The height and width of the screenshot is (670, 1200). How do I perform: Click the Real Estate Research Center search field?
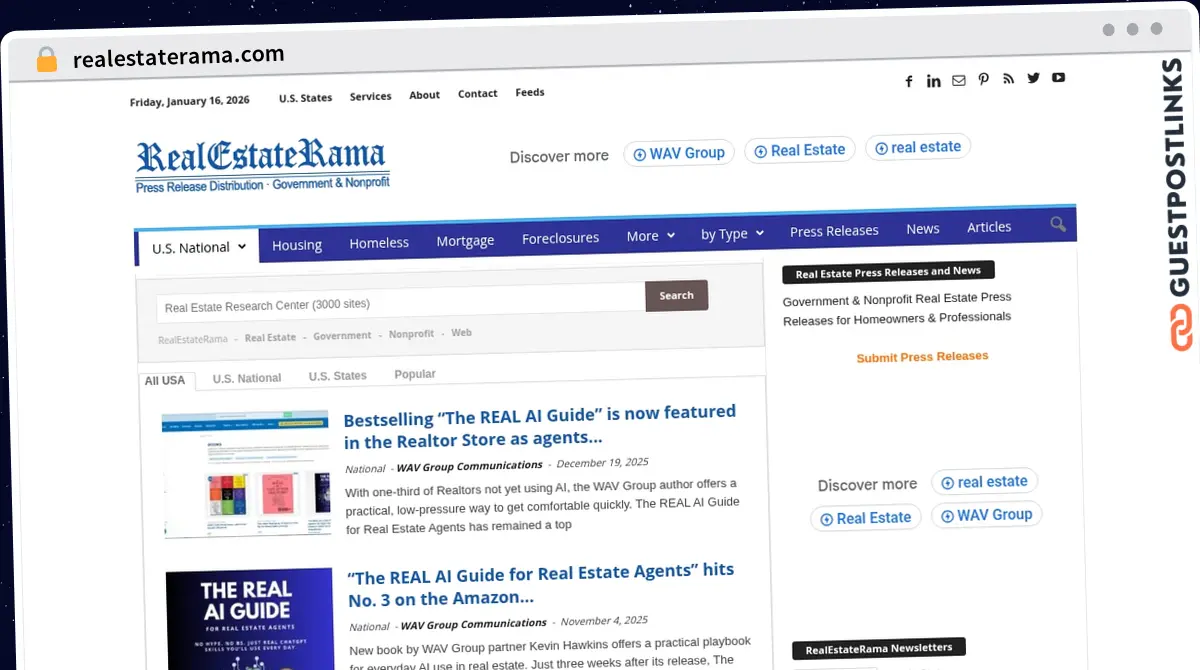point(400,303)
